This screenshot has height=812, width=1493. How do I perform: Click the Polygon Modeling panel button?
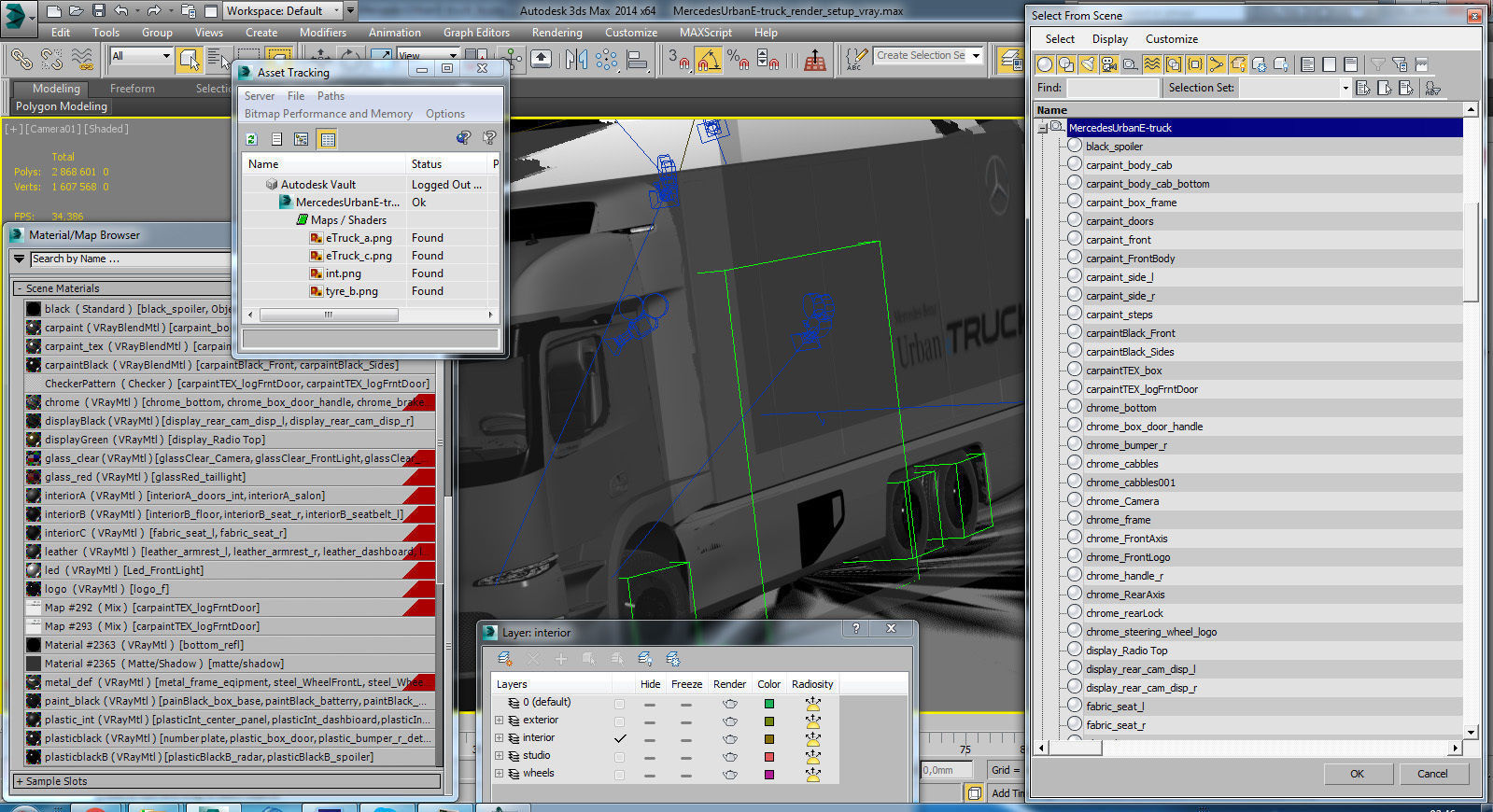click(x=62, y=106)
